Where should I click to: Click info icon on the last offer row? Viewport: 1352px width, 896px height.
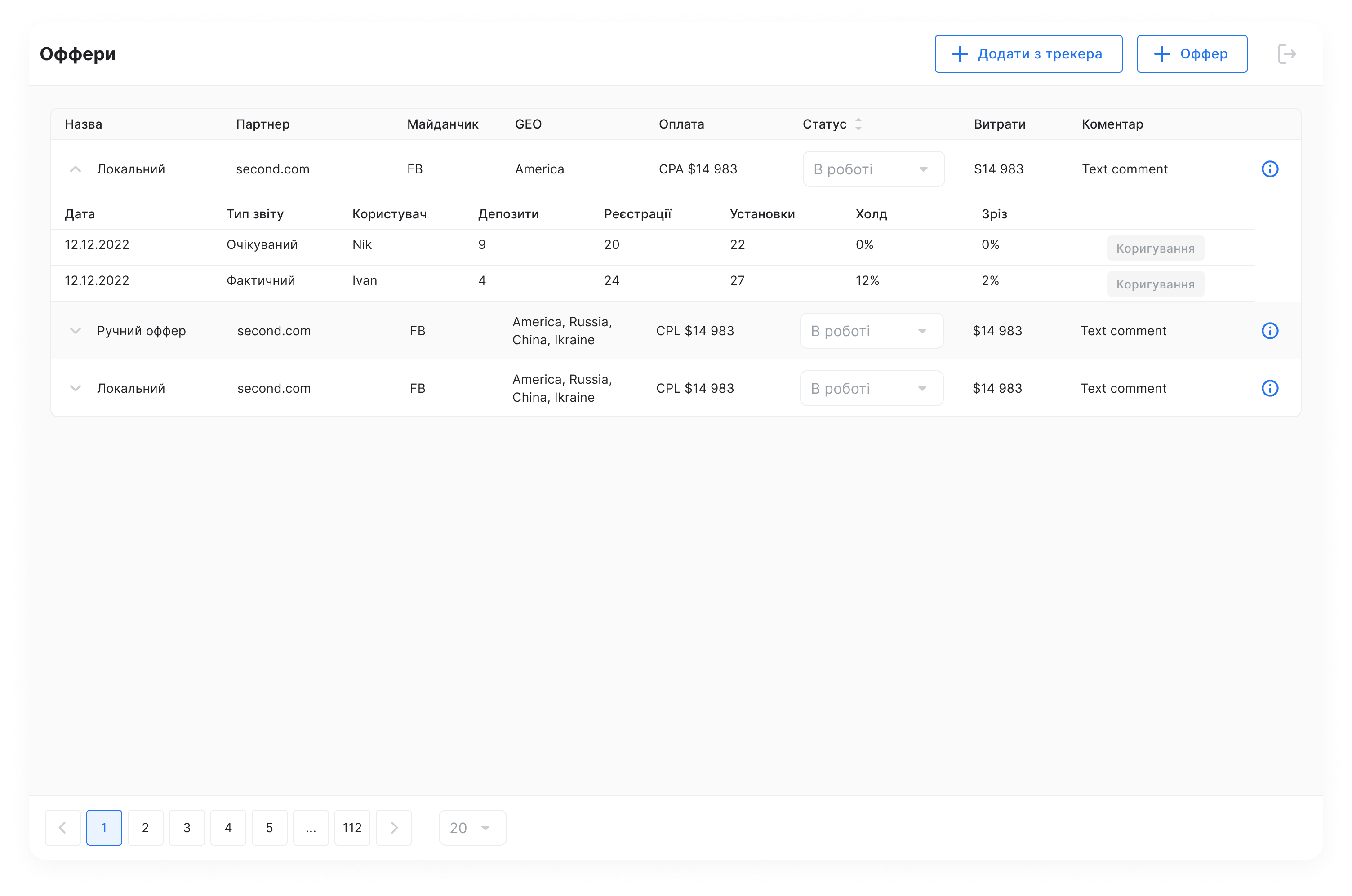pyautogui.click(x=1270, y=389)
